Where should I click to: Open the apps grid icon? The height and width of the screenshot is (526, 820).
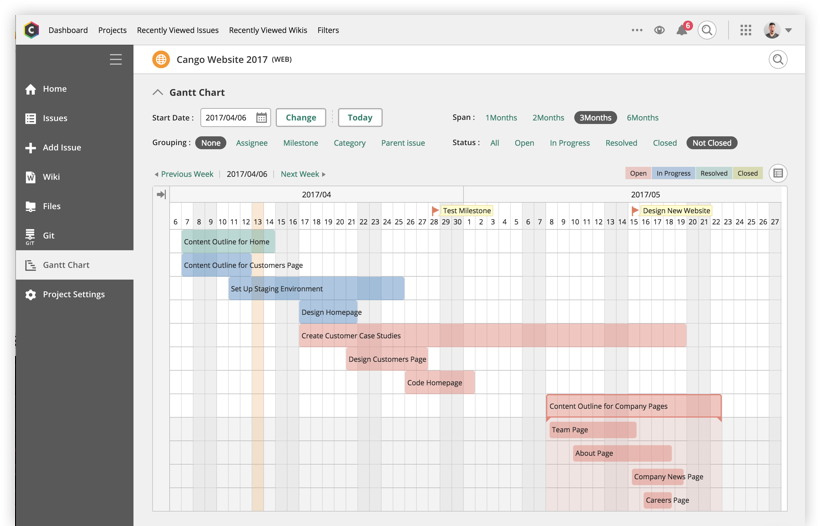click(x=745, y=30)
